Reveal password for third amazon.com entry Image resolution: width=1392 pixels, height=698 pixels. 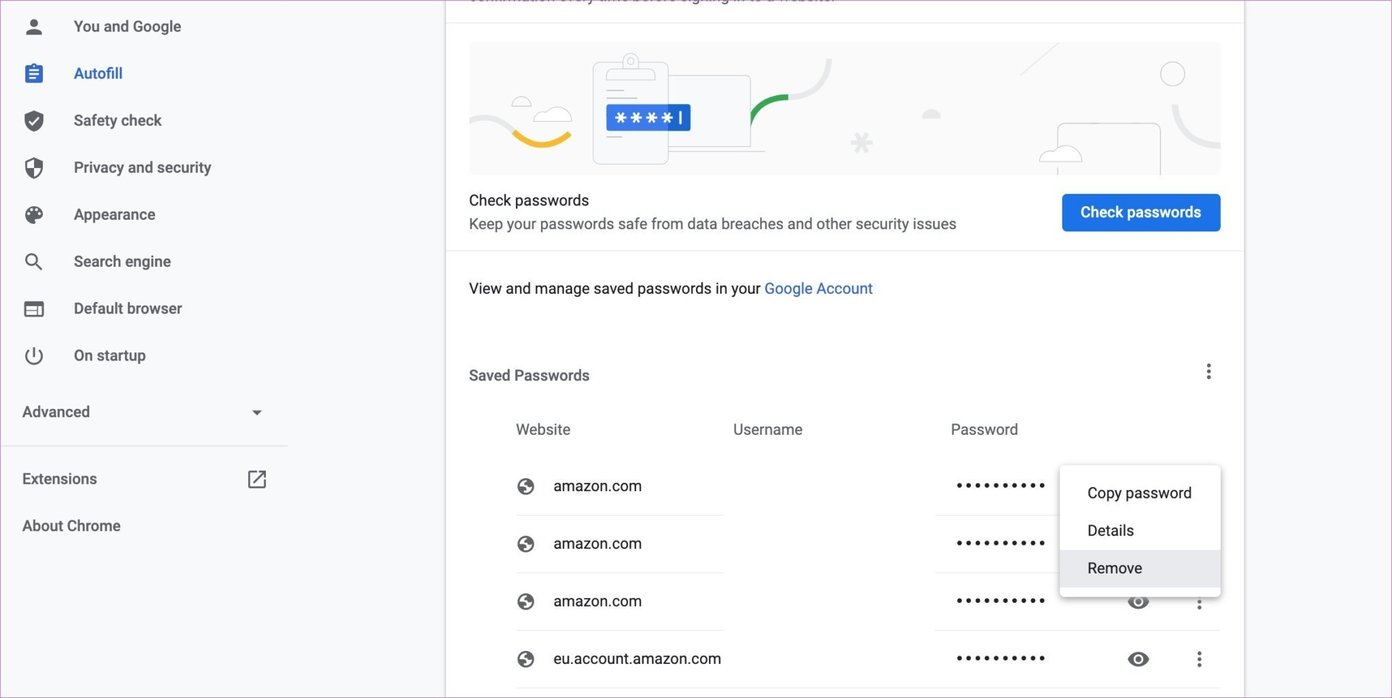tap(1138, 602)
